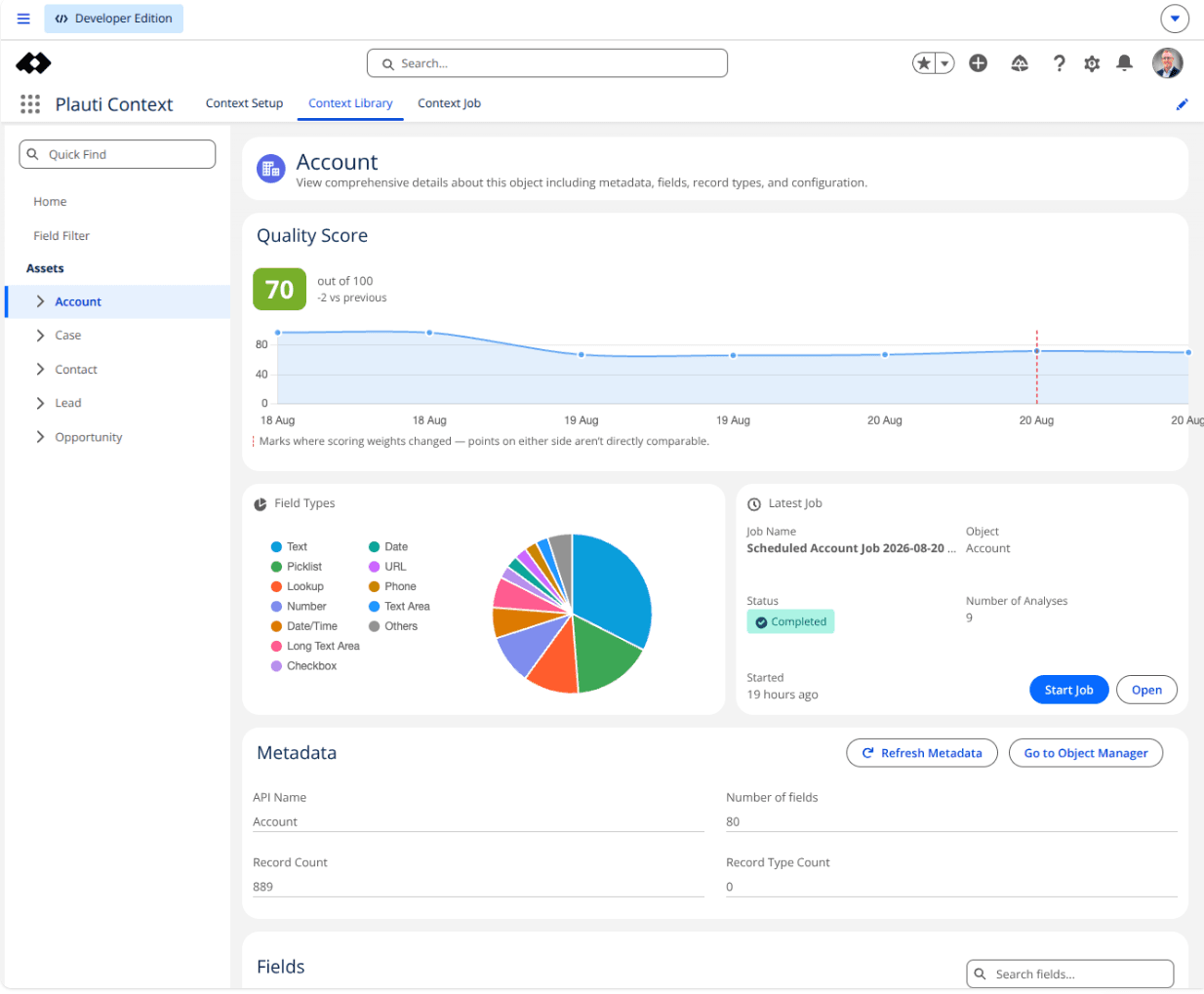This screenshot has width=1204, height=994.
Task: Click the Checkbox legend entry
Action: (303, 666)
